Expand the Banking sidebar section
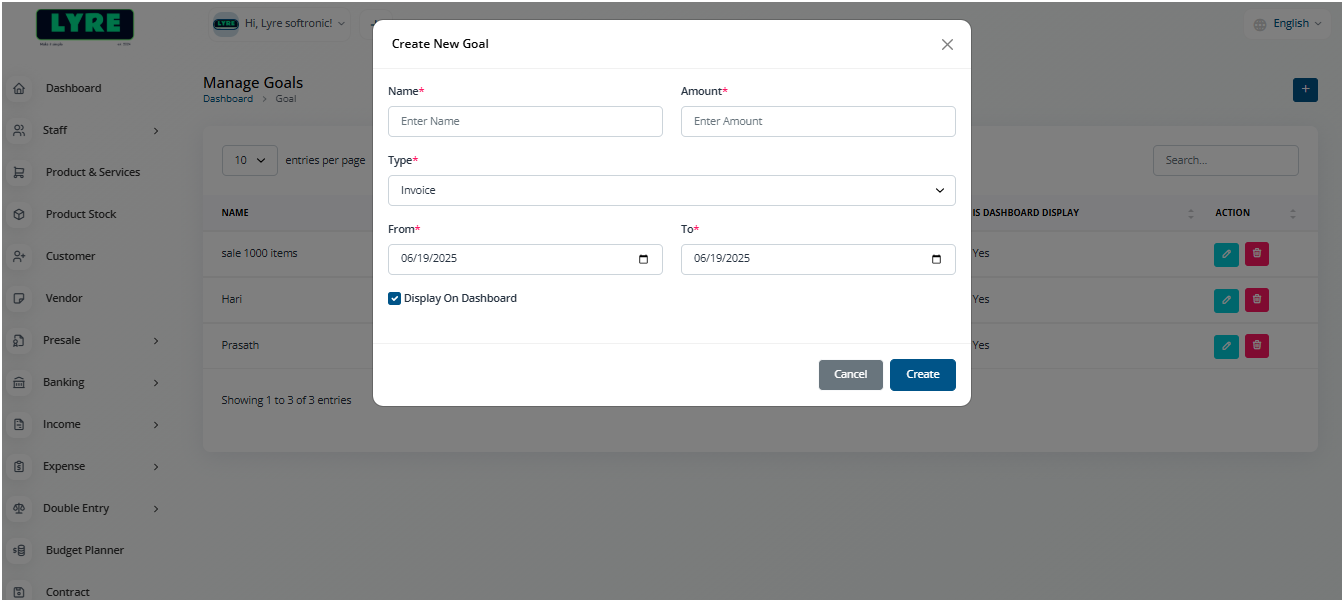Viewport: 1344px width, 602px height. coord(155,382)
